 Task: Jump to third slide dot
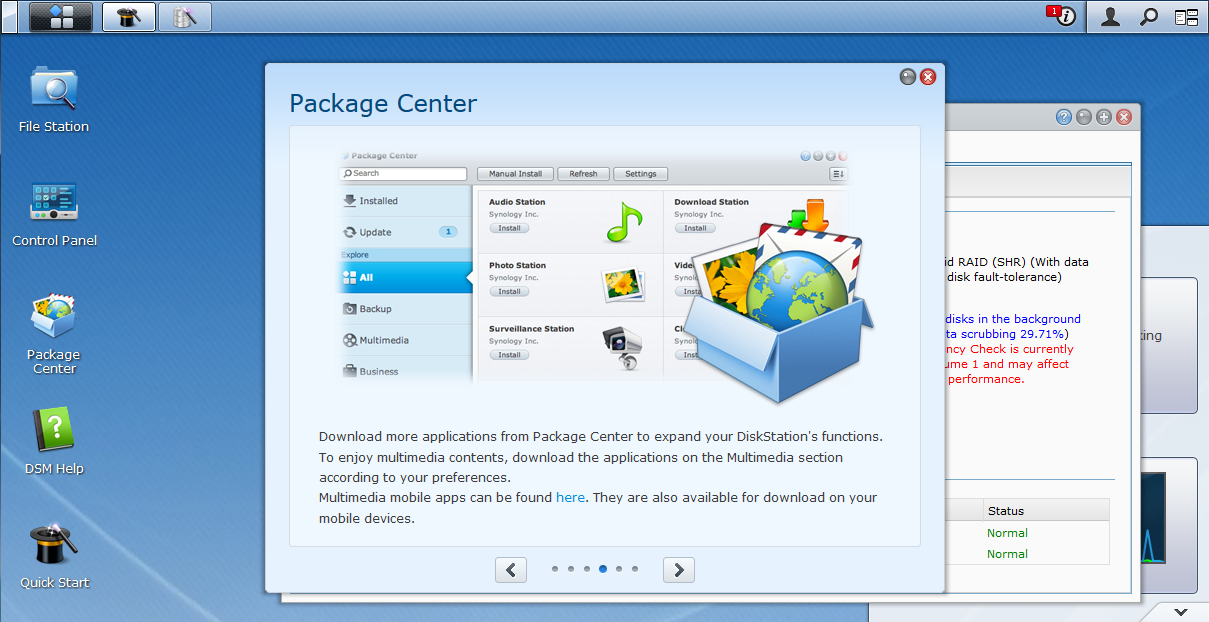click(587, 569)
